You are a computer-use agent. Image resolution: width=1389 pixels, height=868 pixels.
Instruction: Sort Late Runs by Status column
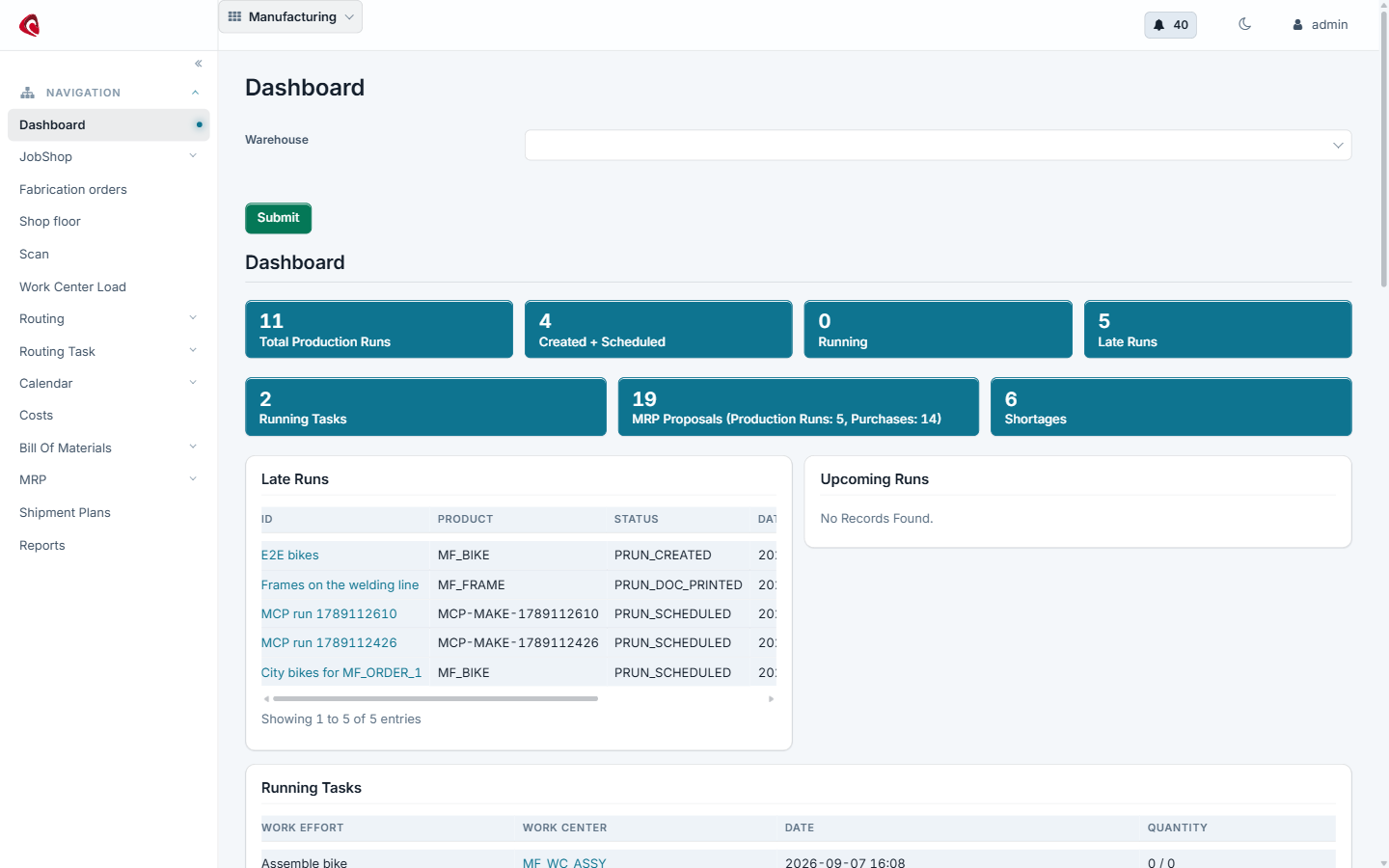637,520
